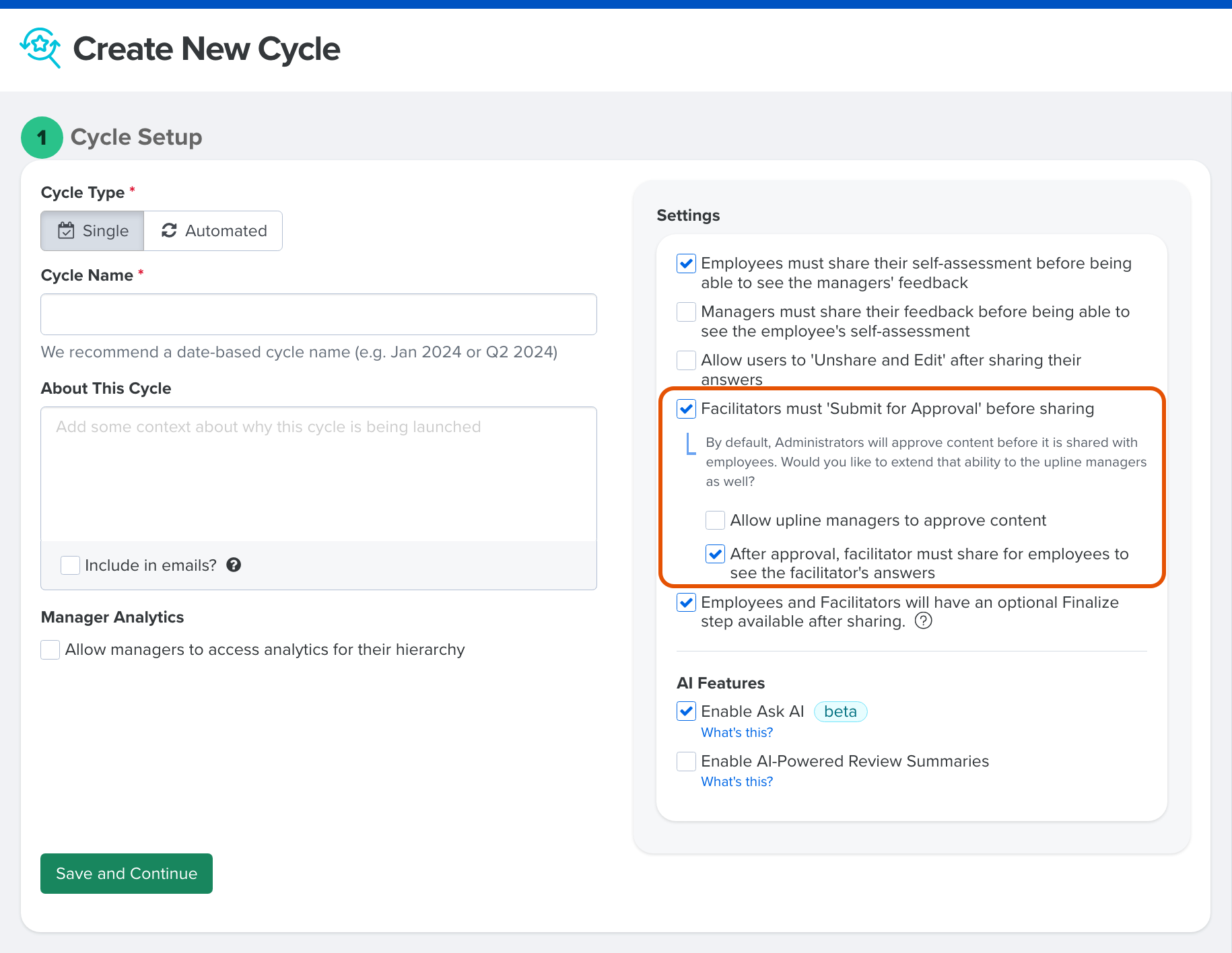
Task: Enable managers must share feedback first
Action: pyautogui.click(x=685, y=312)
